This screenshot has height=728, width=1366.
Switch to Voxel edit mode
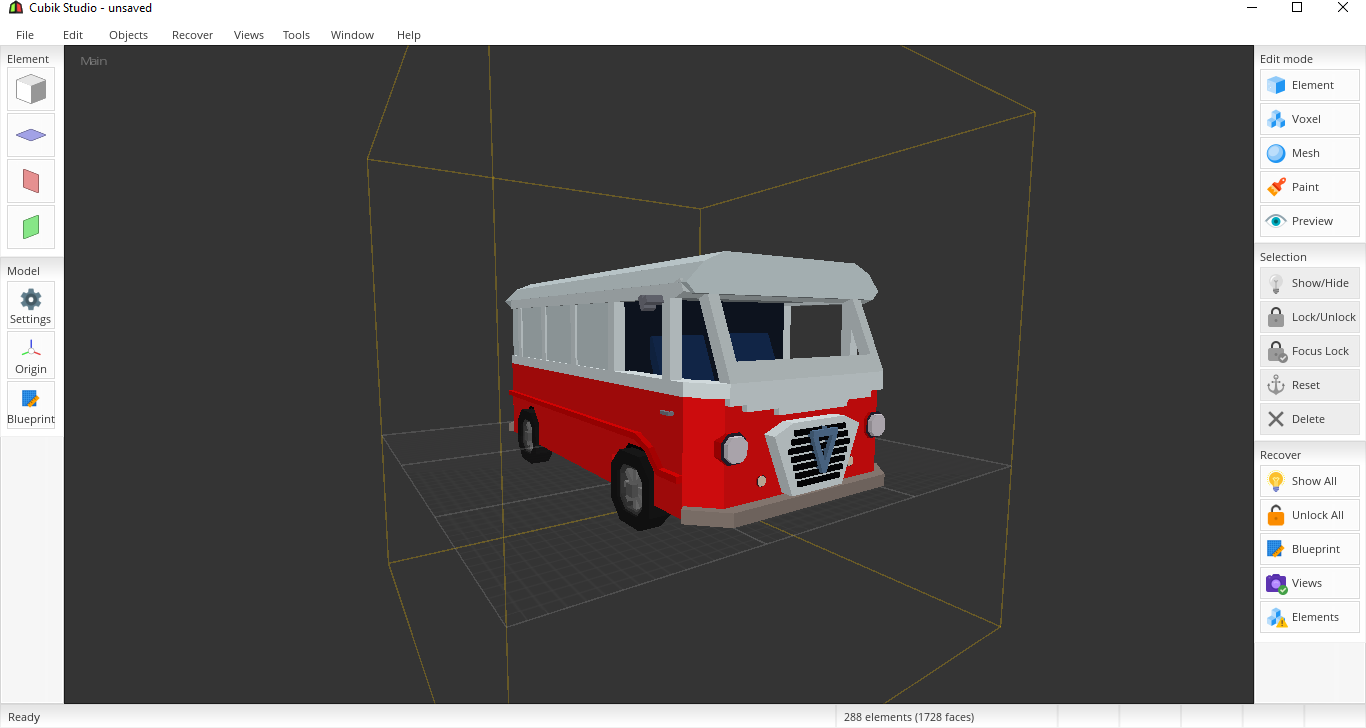tap(1309, 119)
